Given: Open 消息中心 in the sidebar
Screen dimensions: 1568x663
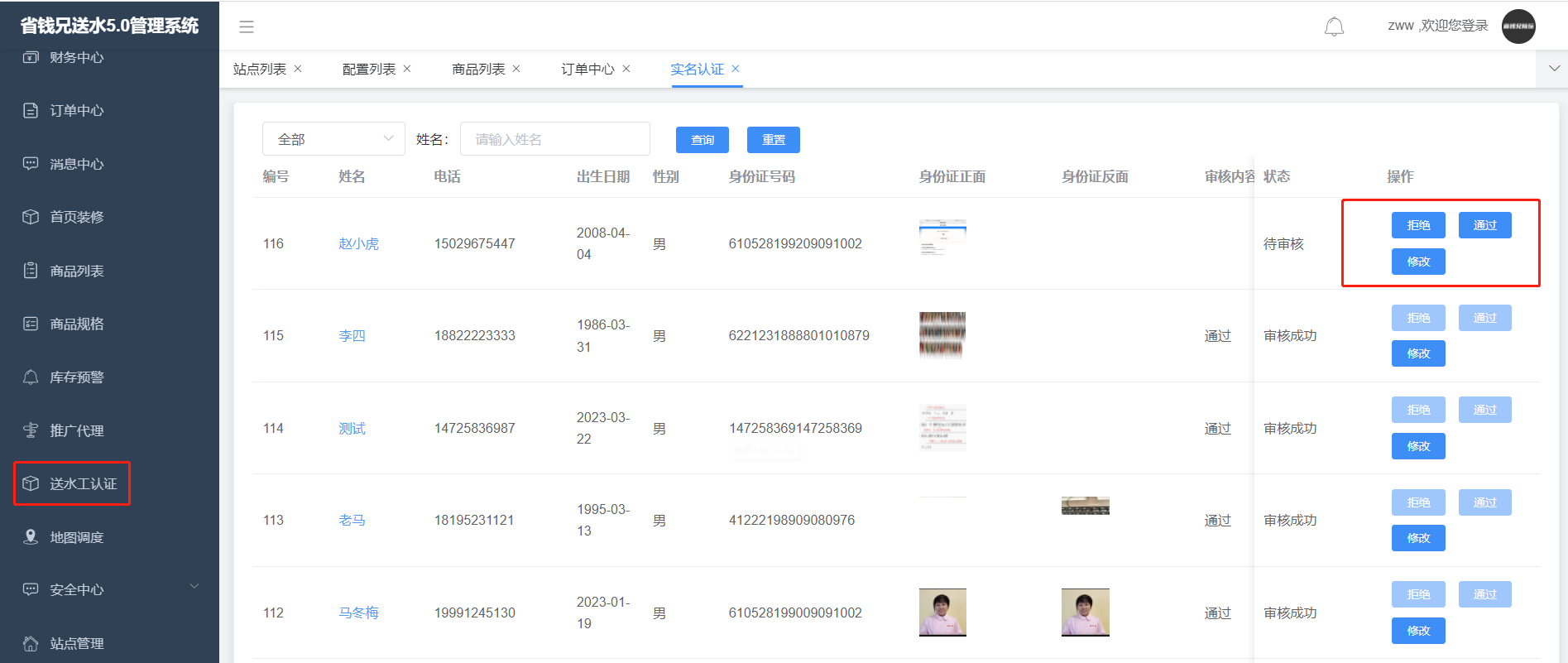Looking at the screenshot, I should 76,164.
